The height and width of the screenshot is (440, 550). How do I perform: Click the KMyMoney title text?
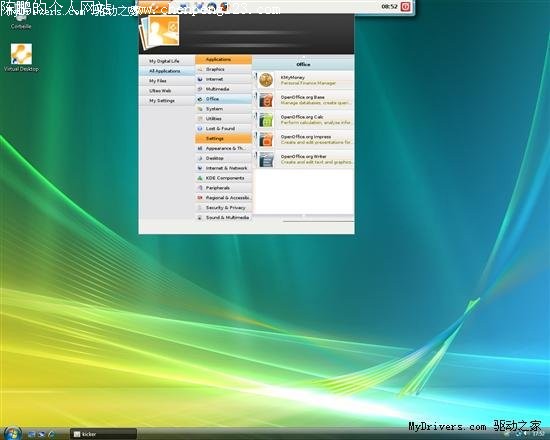(293, 77)
